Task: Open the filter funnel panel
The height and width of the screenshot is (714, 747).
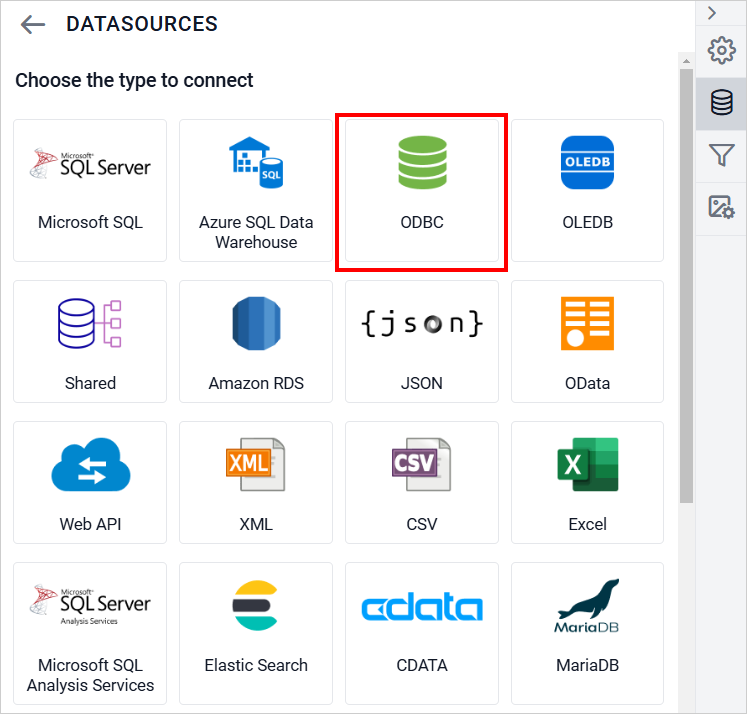Action: 721,155
